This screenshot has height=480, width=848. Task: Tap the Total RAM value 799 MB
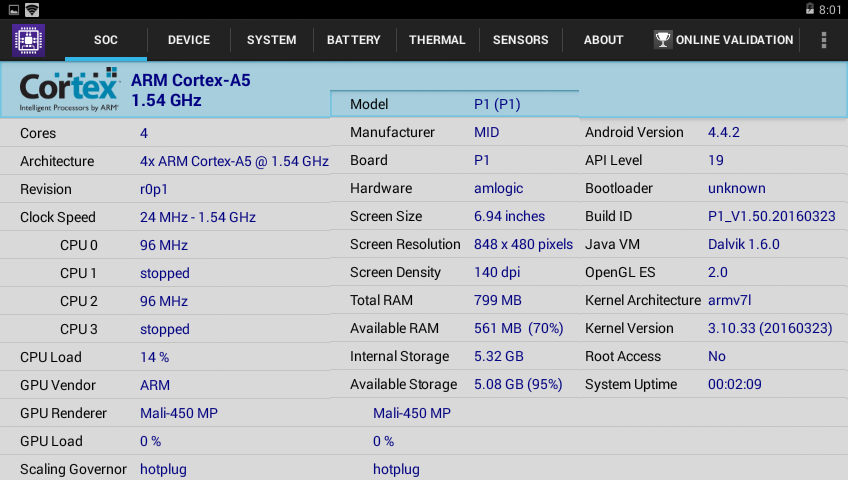(x=498, y=301)
